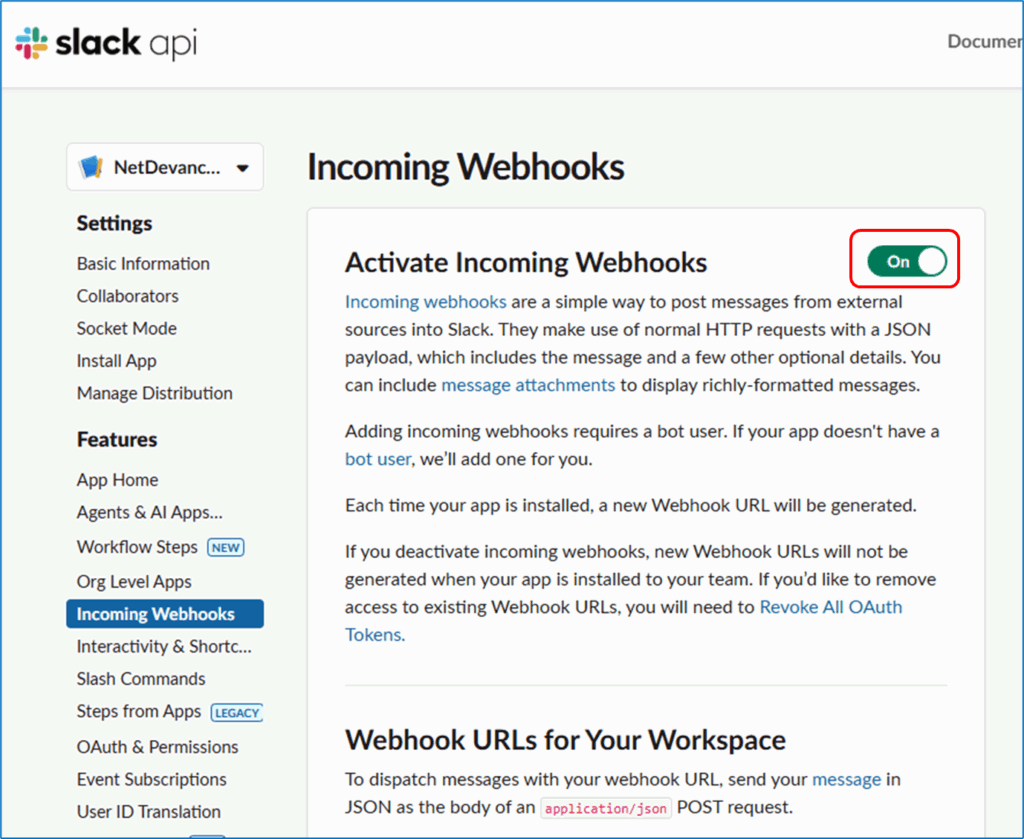1024x839 pixels.
Task: Select Slash Commands in sidebar
Action: (141, 679)
